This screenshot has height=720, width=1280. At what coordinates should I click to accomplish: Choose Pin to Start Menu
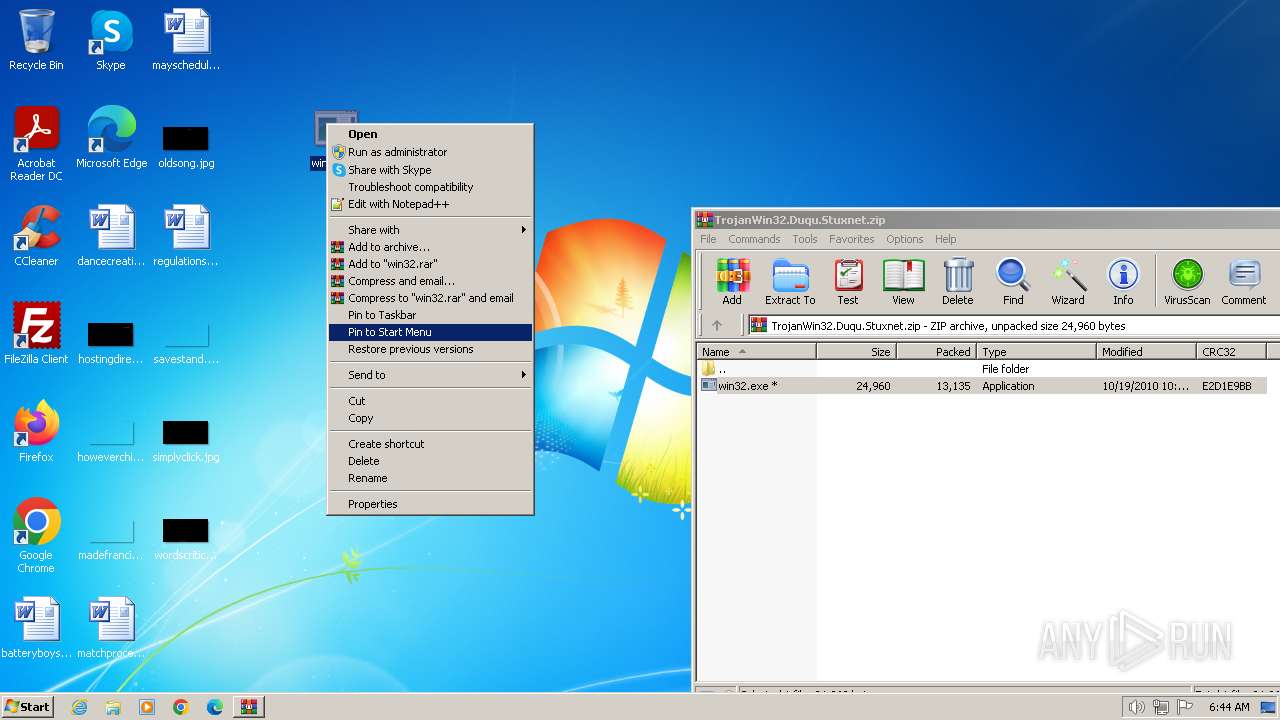tap(431, 332)
